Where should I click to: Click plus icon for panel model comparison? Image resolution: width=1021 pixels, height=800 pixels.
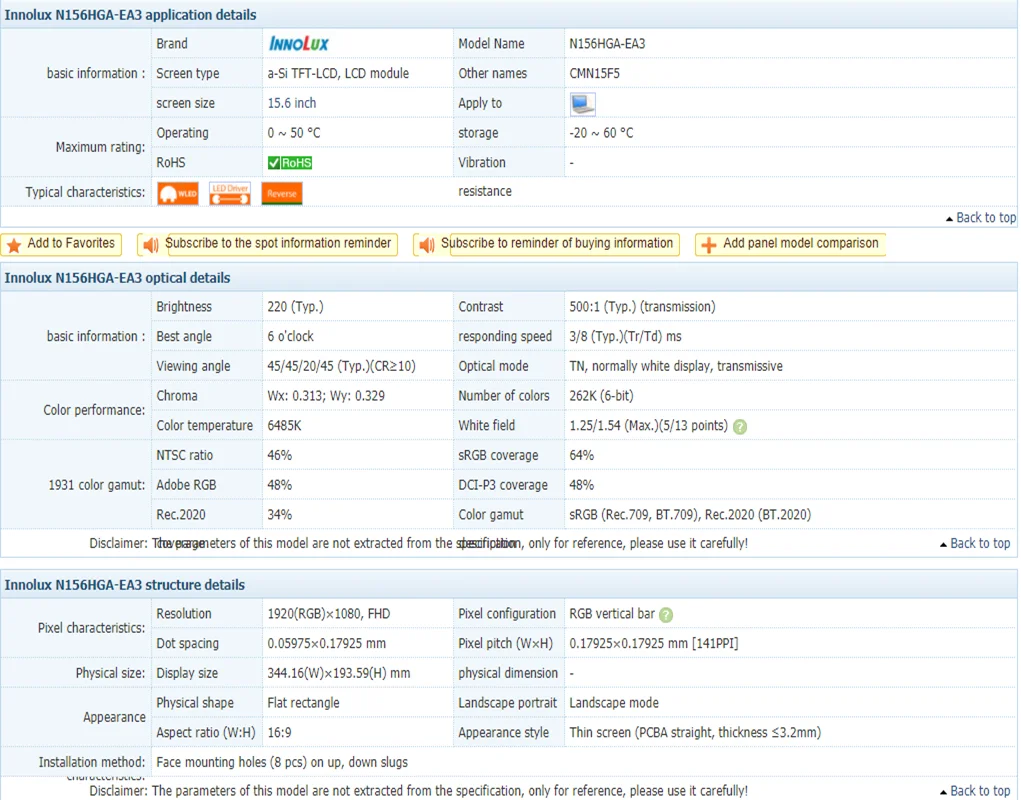click(708, 245)
